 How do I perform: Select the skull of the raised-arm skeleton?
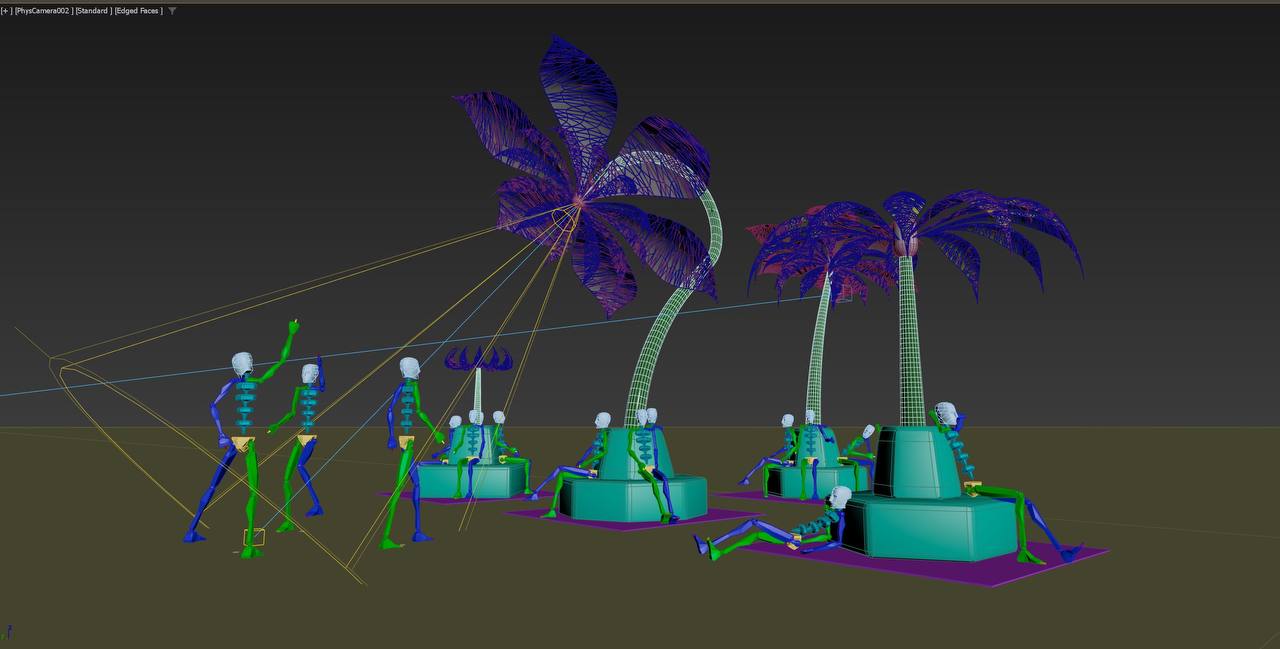coord(242,364)
